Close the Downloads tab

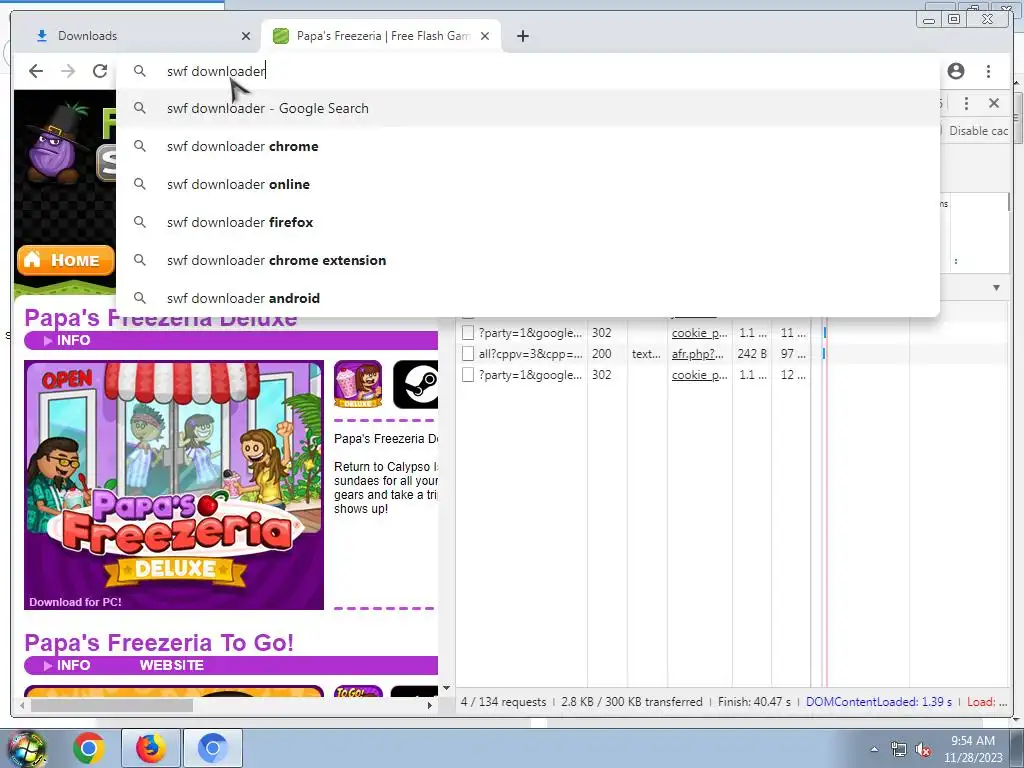(246, 36)
